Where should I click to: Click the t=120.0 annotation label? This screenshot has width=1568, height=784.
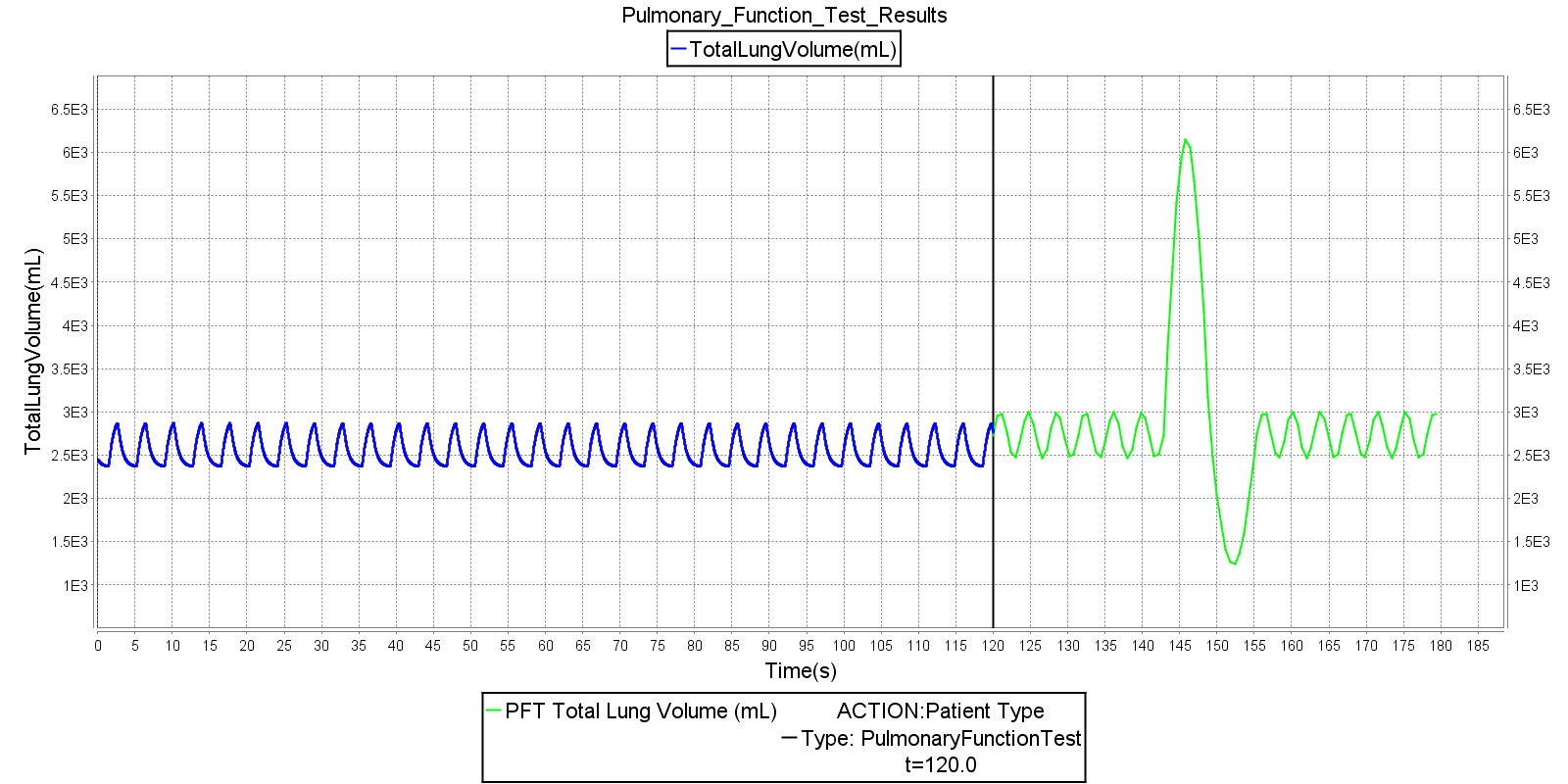coord(941,765)
